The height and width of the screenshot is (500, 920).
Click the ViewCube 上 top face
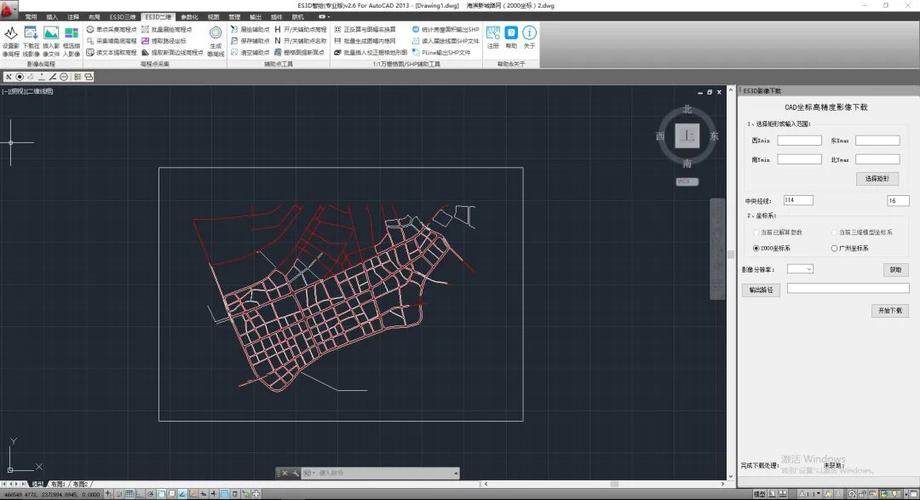pyautogui.click(x=687, y=136)
